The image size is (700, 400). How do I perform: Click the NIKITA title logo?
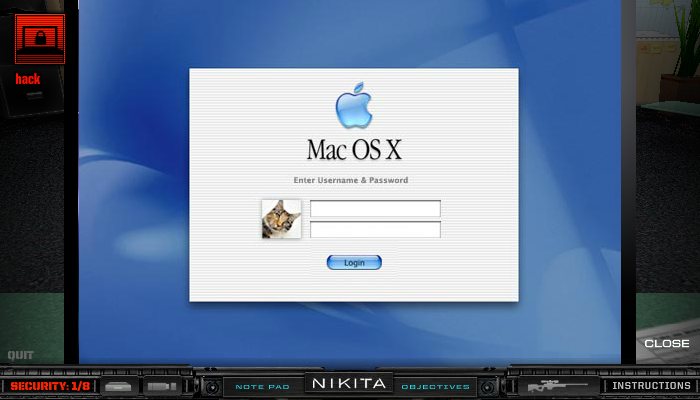tap(349, 383)
